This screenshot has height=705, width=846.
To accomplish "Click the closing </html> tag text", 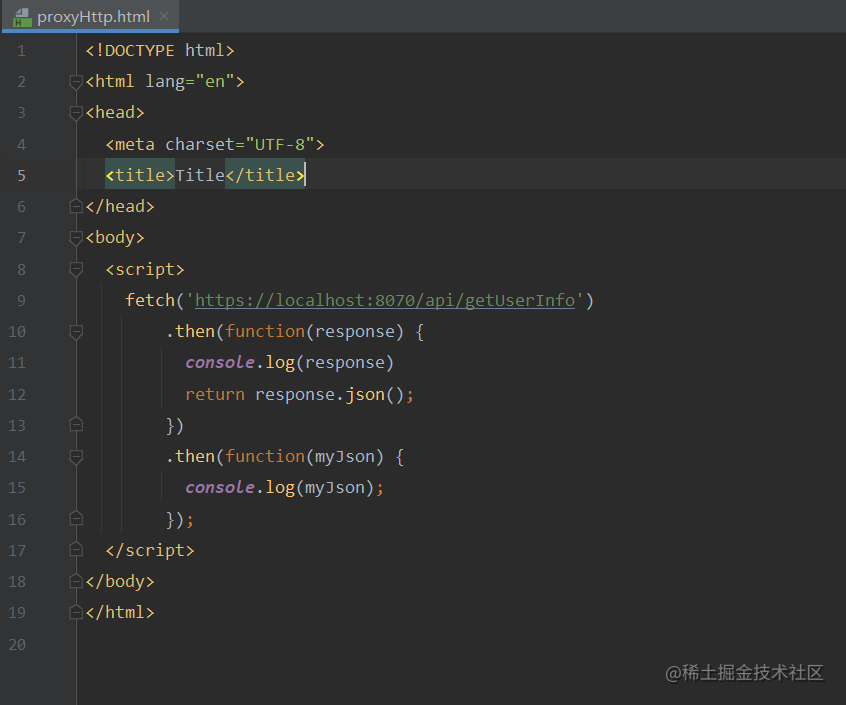I will pyautogui.click(x=120, y=612).
